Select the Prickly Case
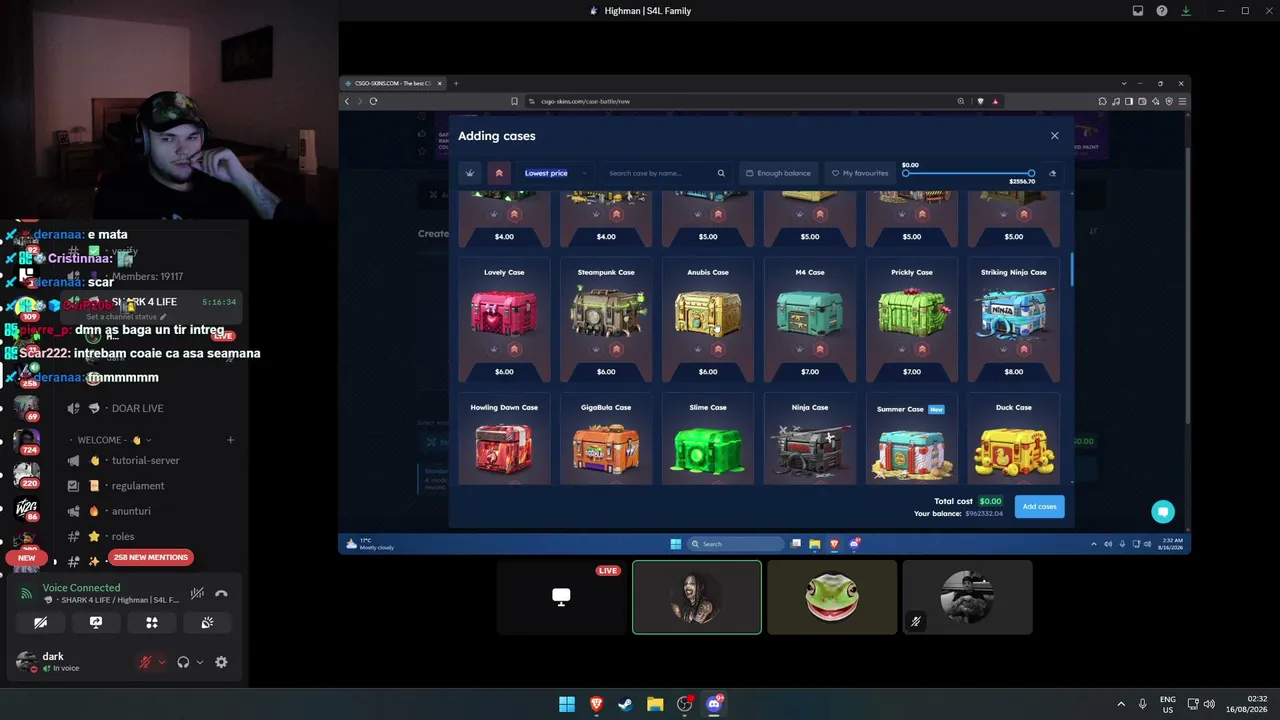This screenshot has height=720, width=1280. [x=912, y=321]
